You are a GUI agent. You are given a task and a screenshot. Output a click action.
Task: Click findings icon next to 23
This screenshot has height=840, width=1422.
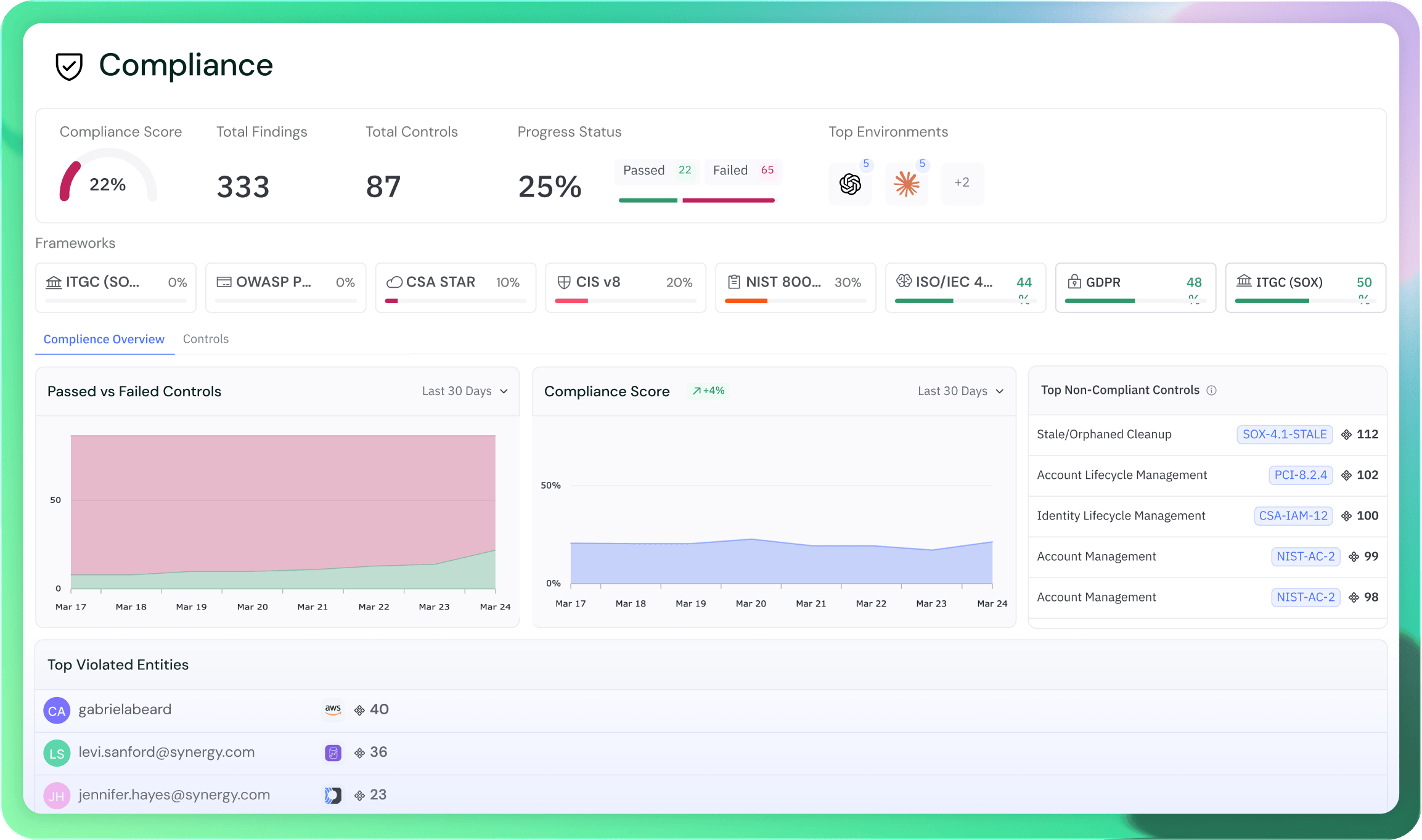(359, 796)
